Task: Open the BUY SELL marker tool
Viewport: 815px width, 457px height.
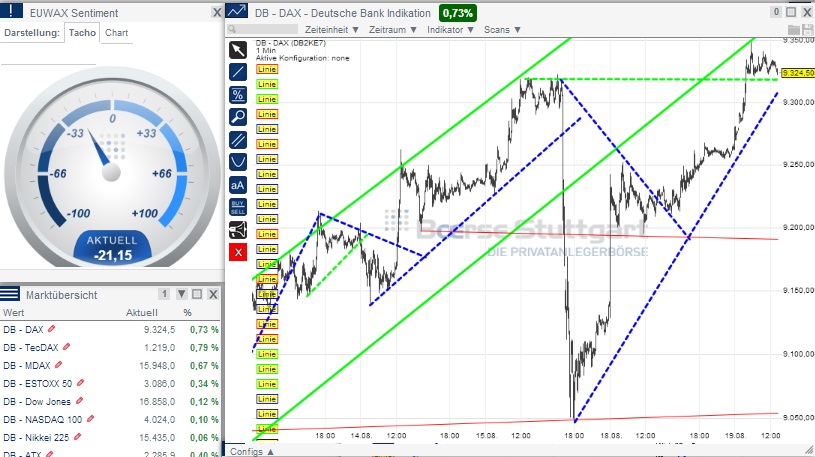Action: [x=238, y=207]
